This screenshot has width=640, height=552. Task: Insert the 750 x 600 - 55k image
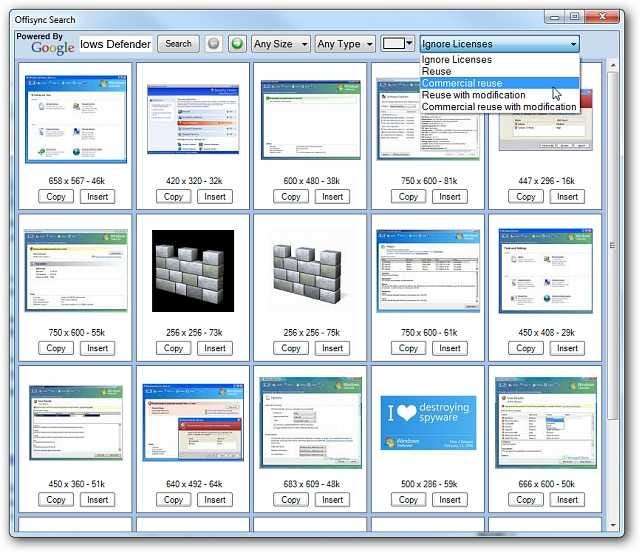point(98,348)
